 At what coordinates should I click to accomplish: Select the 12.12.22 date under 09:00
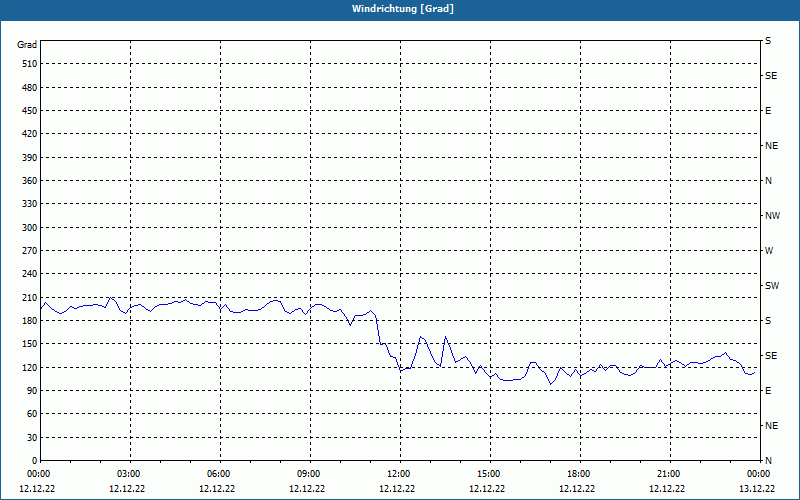coord(307,489)
